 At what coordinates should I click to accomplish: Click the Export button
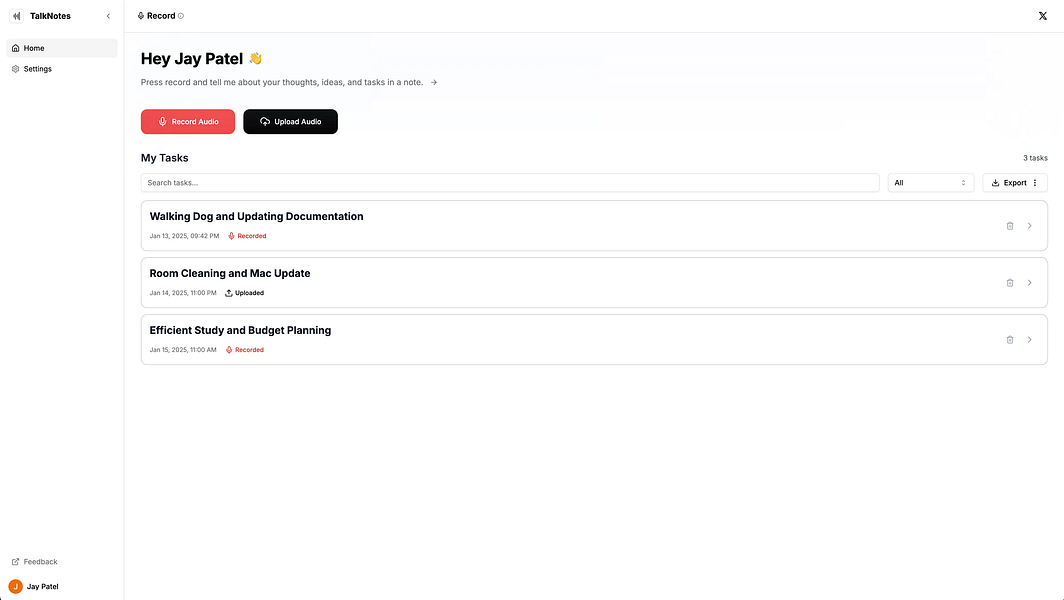tap(1009, 183)
